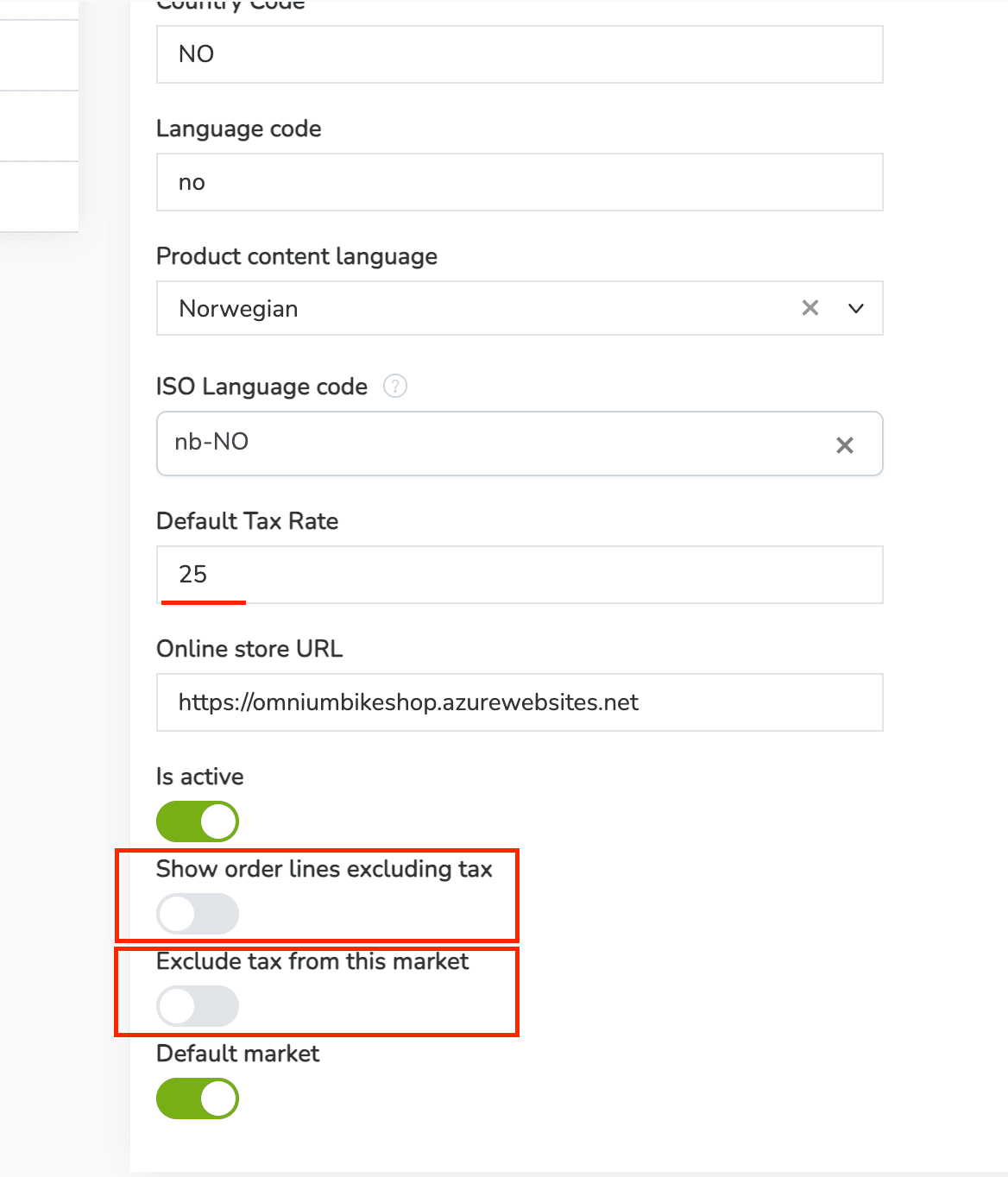Viewport: 1008px width, 1177px height.
Task: Click the ISO Language code help icon
Action: pos(394,386)
